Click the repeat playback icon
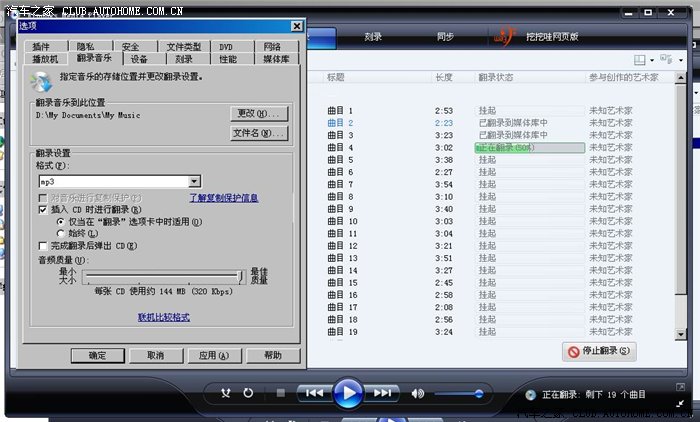The width and height of the screenshot is (700, 422). pos(247,393)
